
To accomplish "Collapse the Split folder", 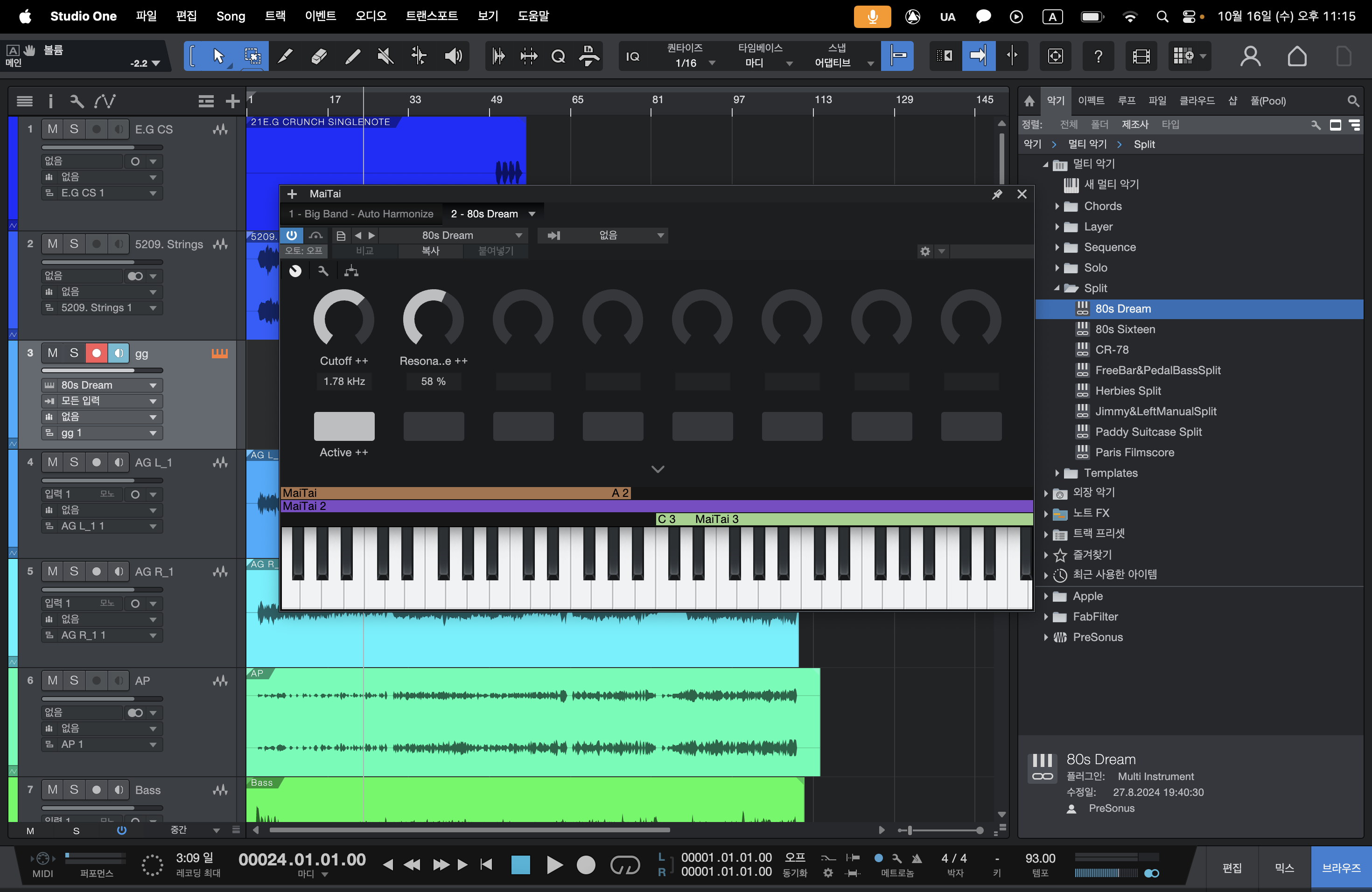I will click(1057, 288).
